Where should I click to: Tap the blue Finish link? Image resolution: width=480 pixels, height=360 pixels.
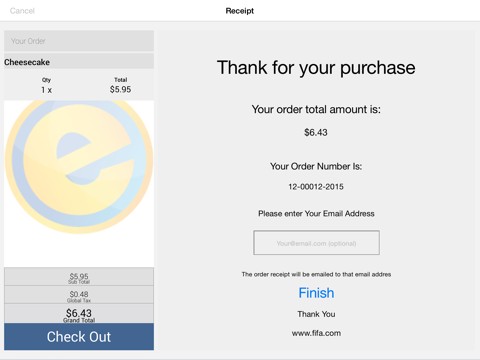(316, 293)
